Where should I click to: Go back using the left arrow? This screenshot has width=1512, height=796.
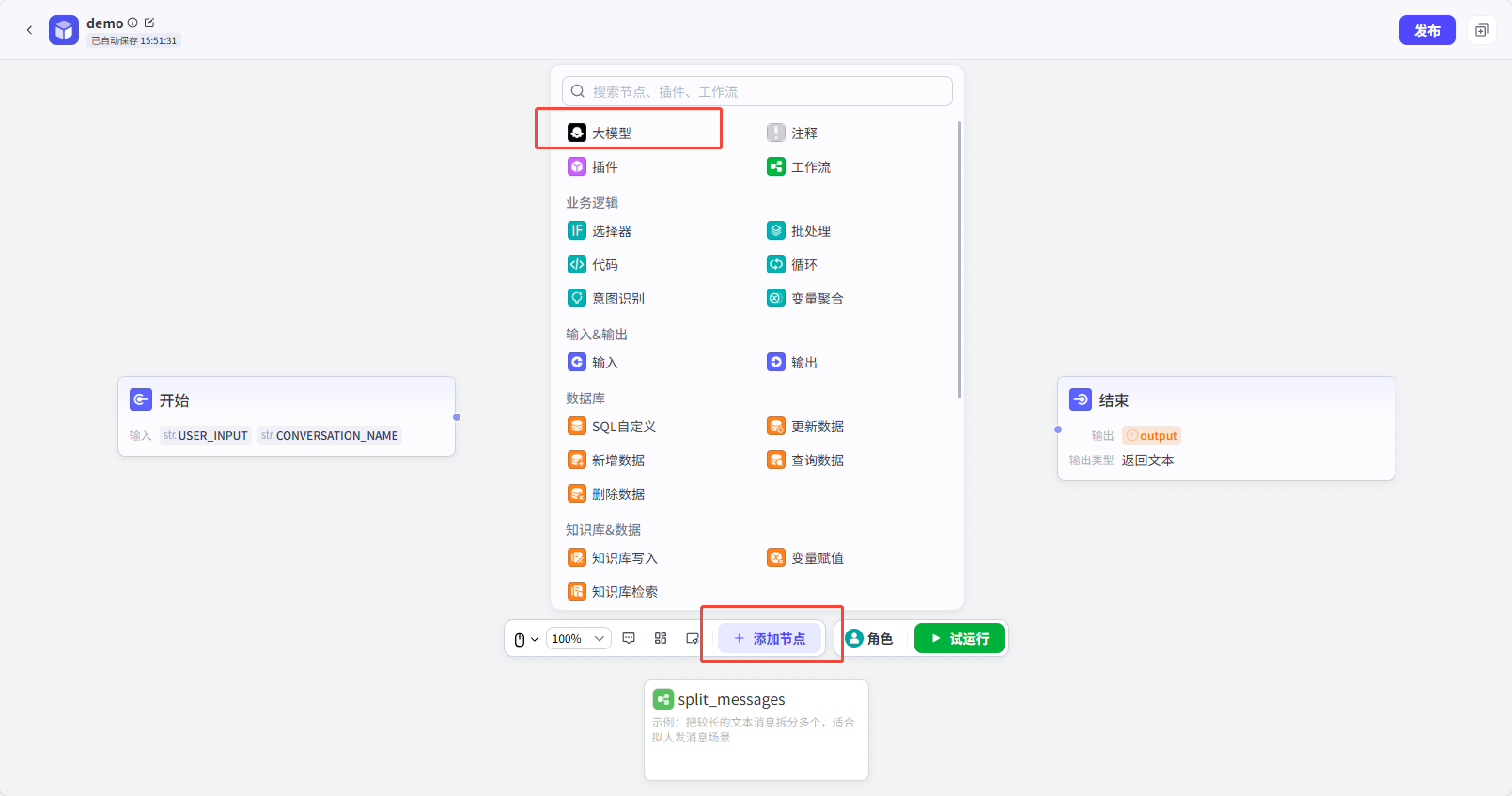[29, 30]
